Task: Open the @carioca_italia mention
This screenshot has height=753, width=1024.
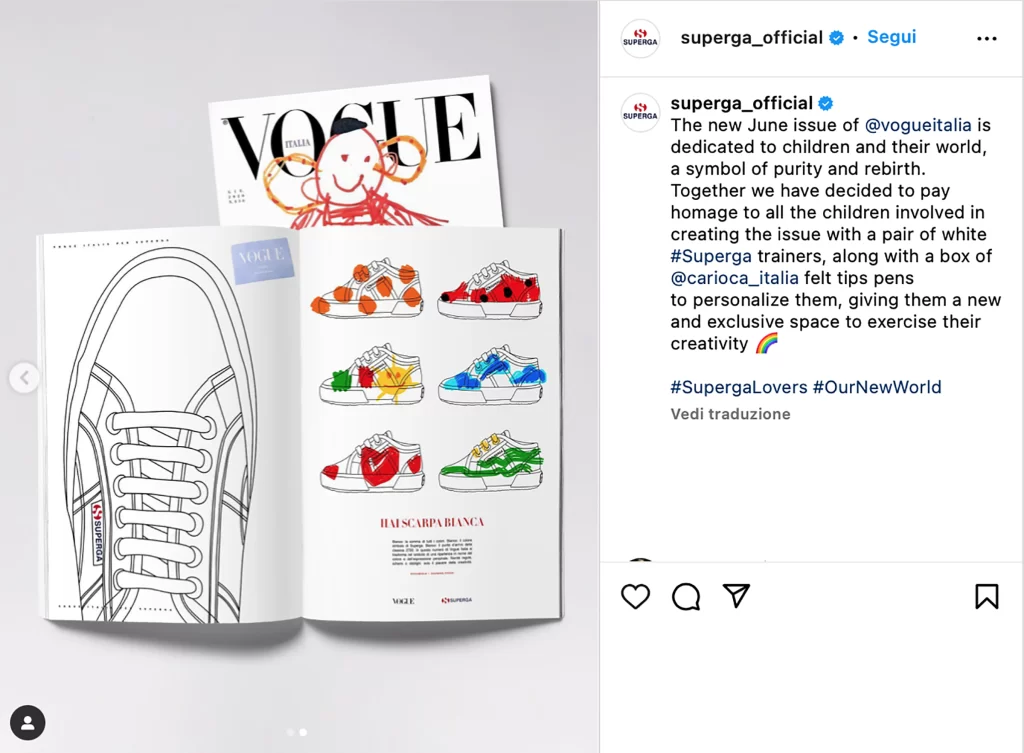Action: (734, 278)
